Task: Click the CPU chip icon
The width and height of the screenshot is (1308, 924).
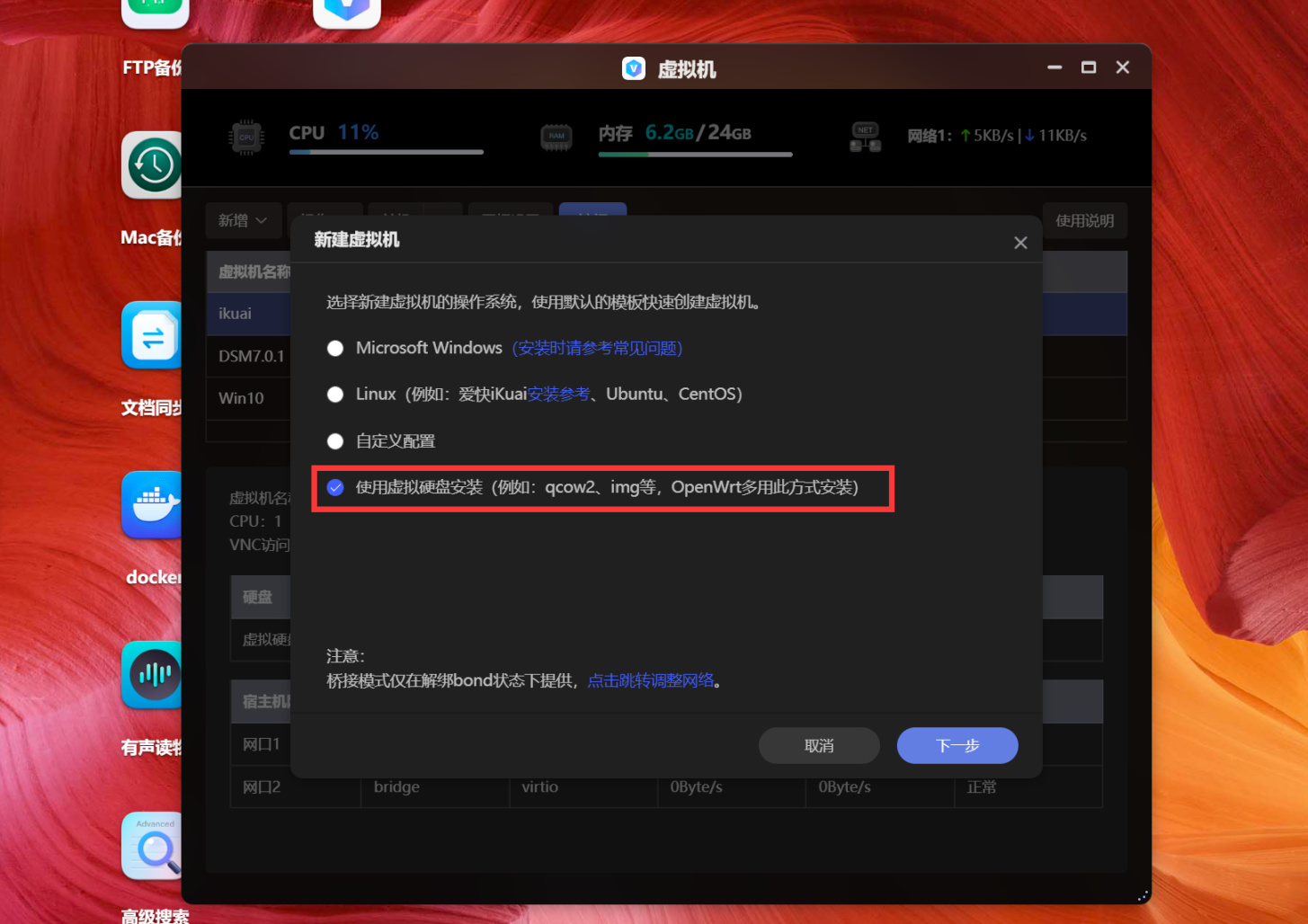Action: pos(246,138)
